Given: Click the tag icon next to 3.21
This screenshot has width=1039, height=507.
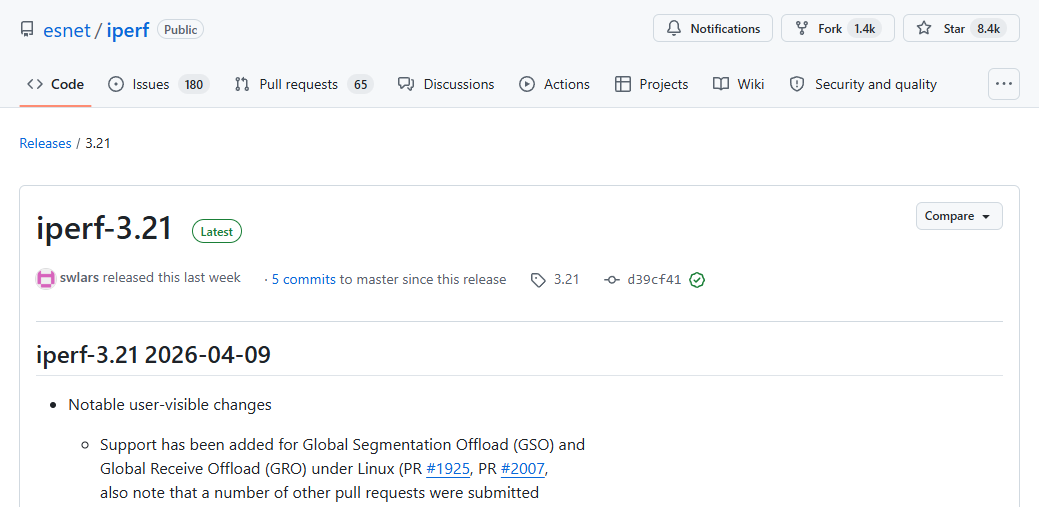Looking at the screenshot, I should 538,280.
